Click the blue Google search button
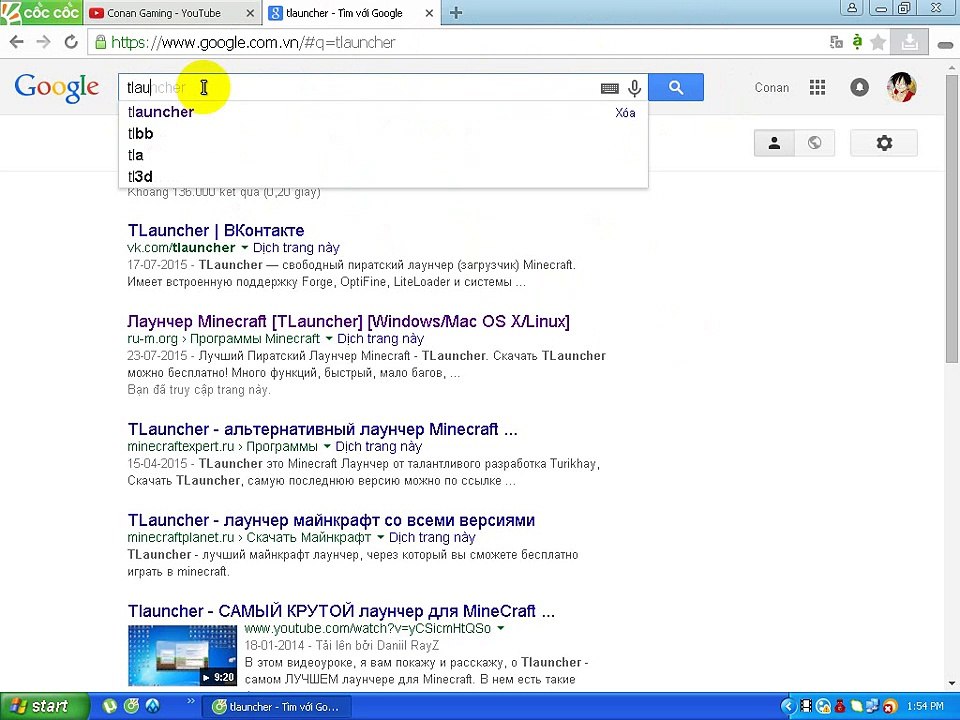 676,88
